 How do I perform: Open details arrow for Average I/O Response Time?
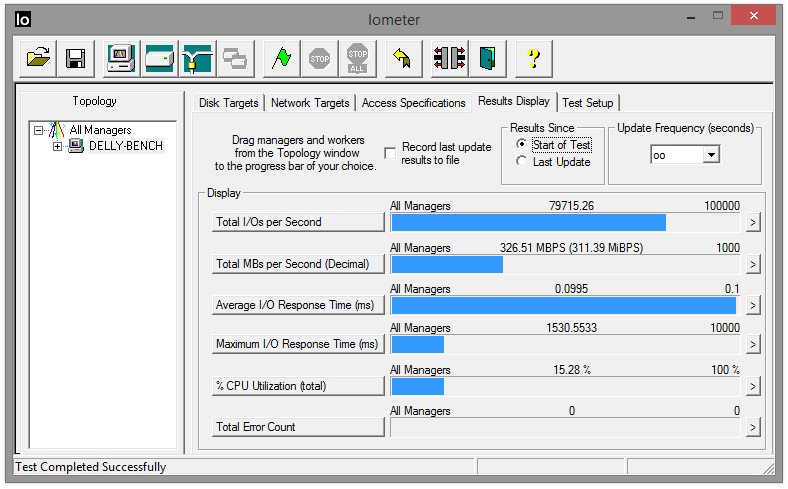point(752,306)
